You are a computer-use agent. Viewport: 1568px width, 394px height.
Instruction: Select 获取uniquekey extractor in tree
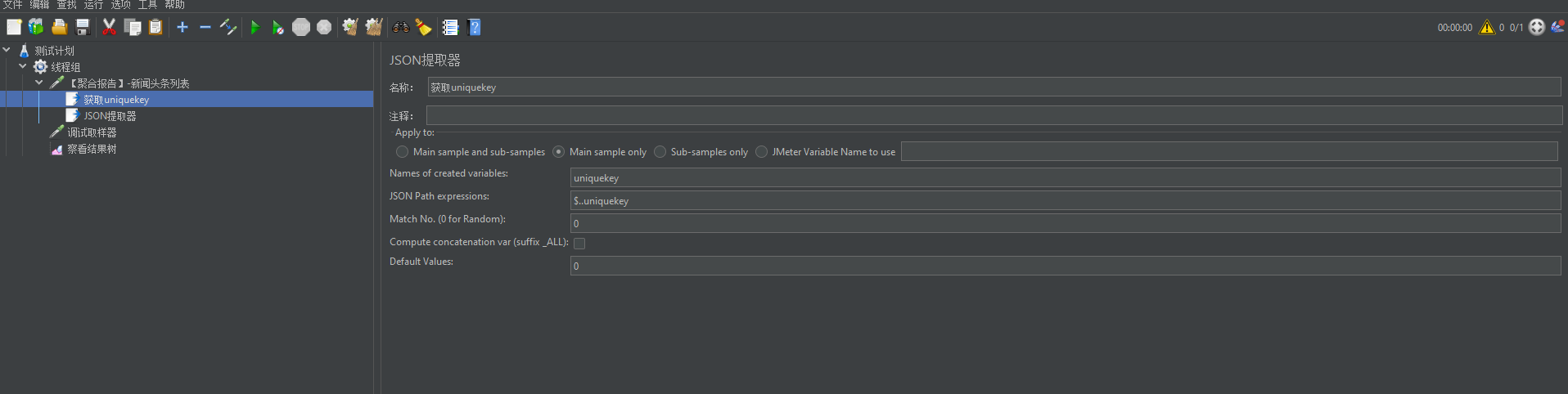[x=116, y=100]
